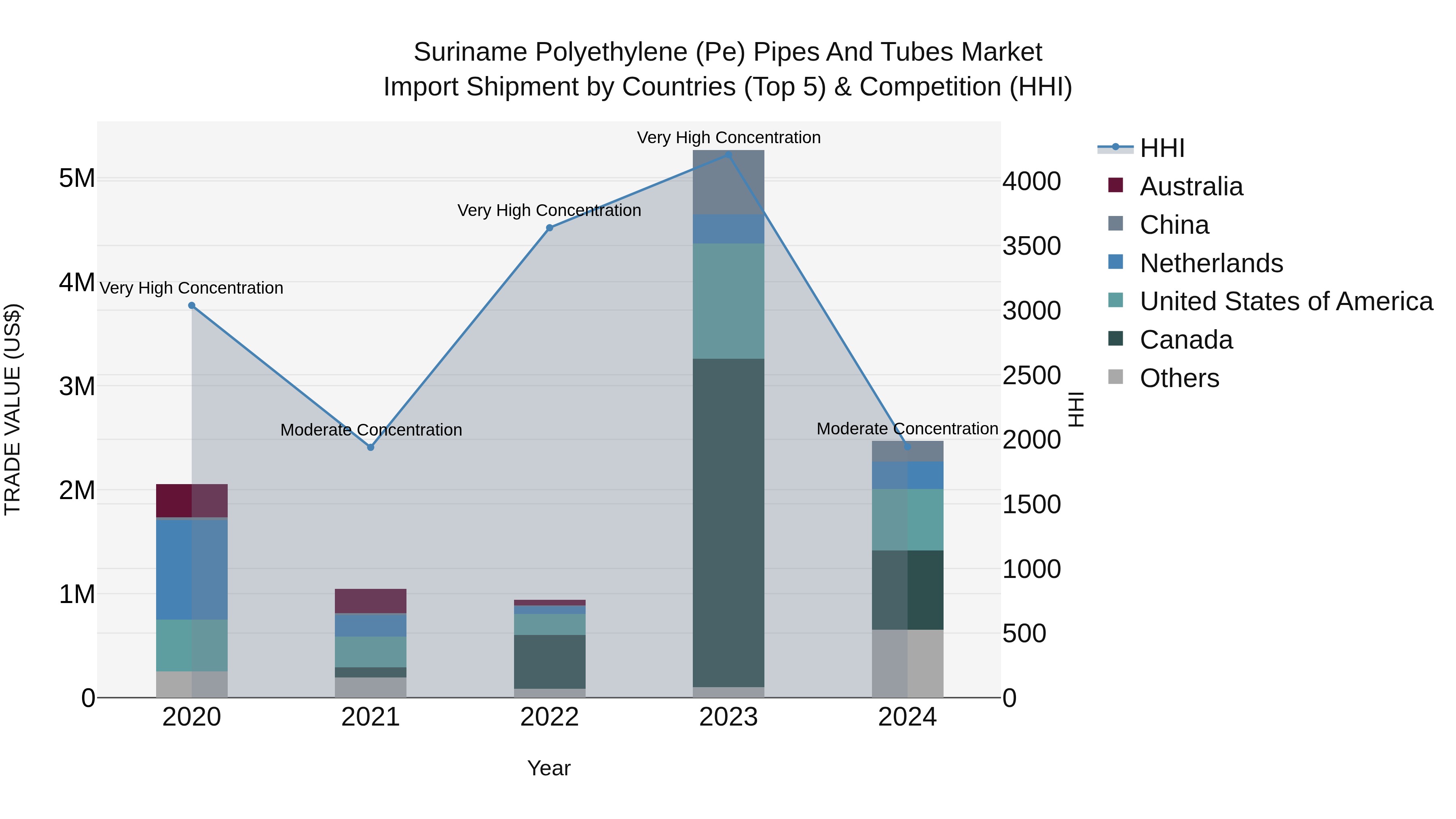
Task: Click 2021 Australia bar segment
Action: pyautogui.click(x=371, y=601)
